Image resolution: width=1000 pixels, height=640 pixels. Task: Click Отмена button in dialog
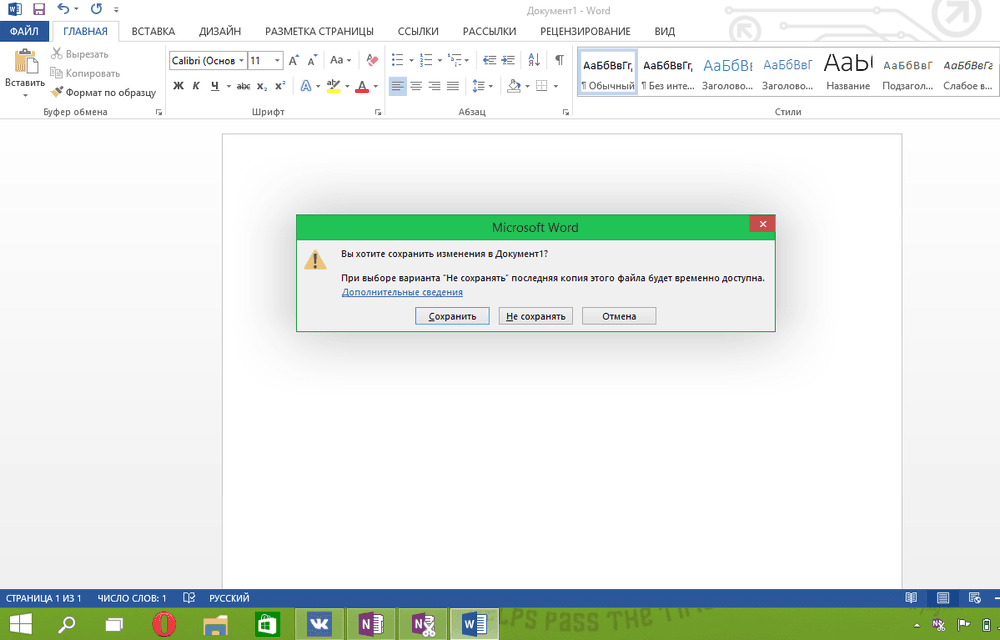619,316
